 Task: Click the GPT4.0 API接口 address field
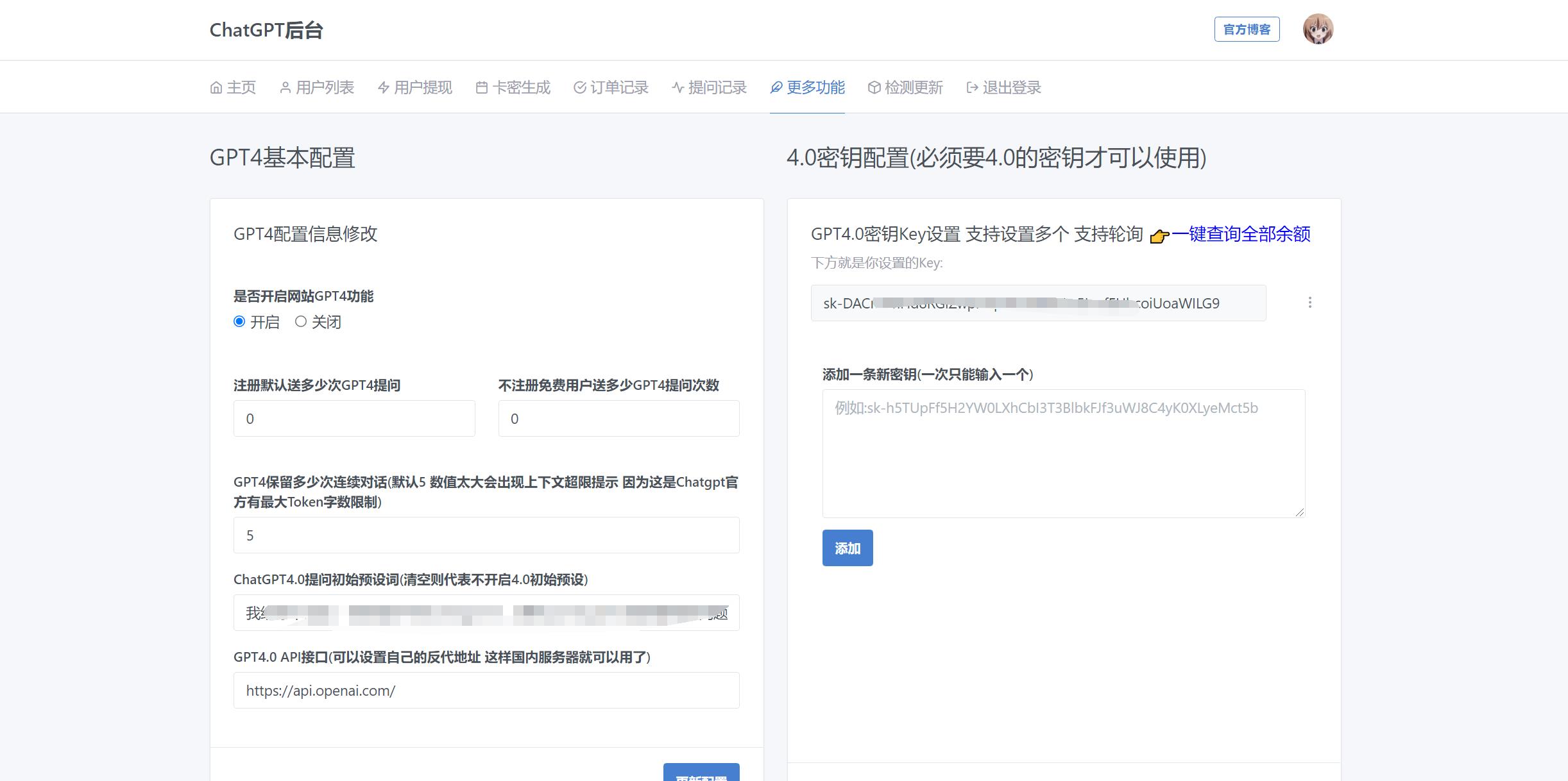486,691
